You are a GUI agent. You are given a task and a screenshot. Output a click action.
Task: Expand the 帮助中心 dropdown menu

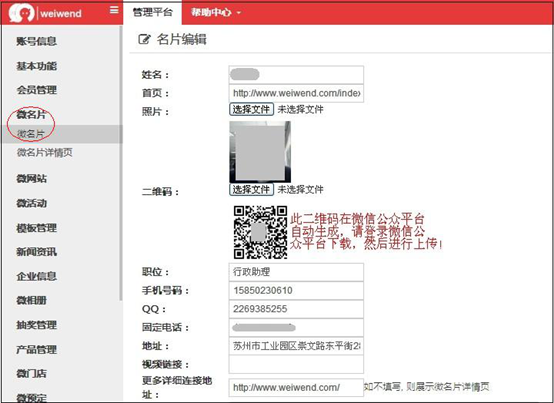point(216,13)
